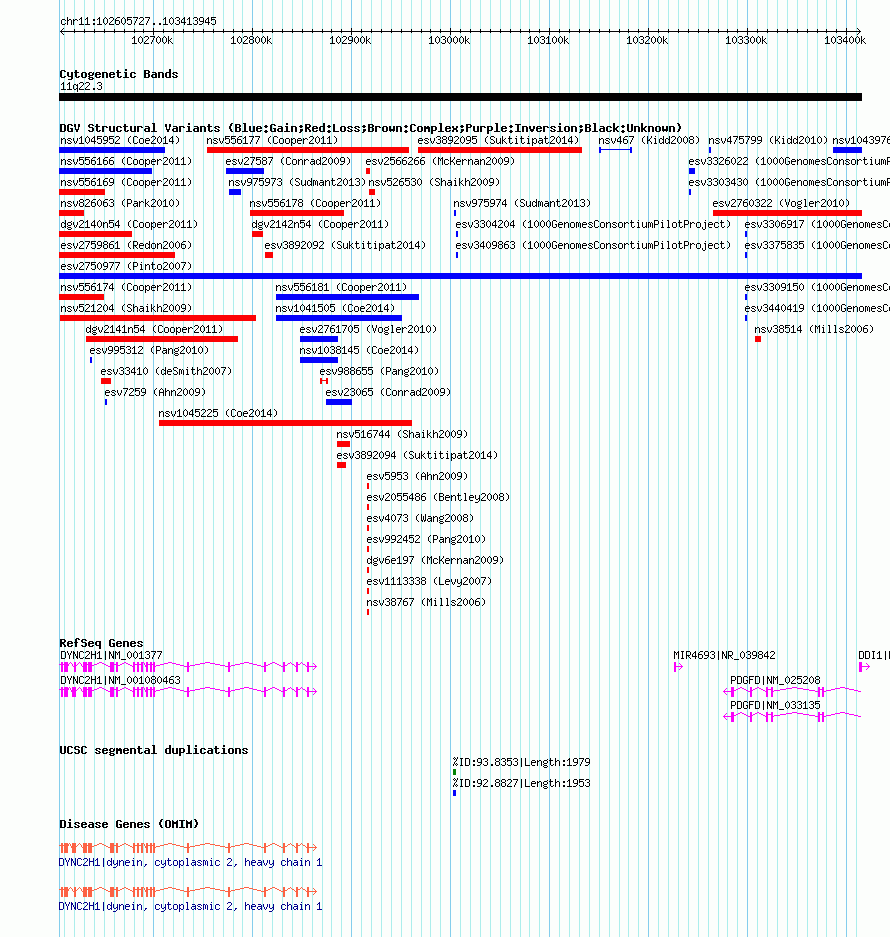This screenshot has height=937, width=890.
Task: Select the nsv556174 (Cooper2011) label
Action: [x=126, y=287]
